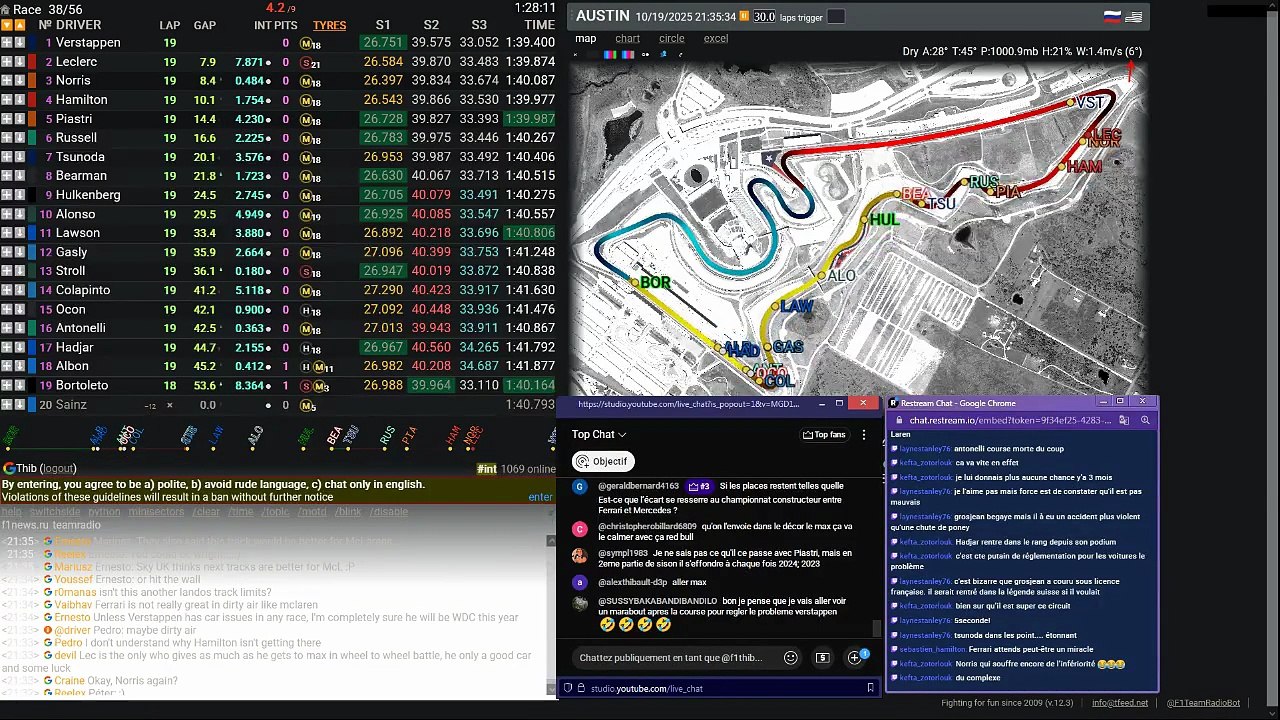This screenshot has width=1280, height=720.
Task: Click the logout link next to Thib
Action: click(58, 468)
